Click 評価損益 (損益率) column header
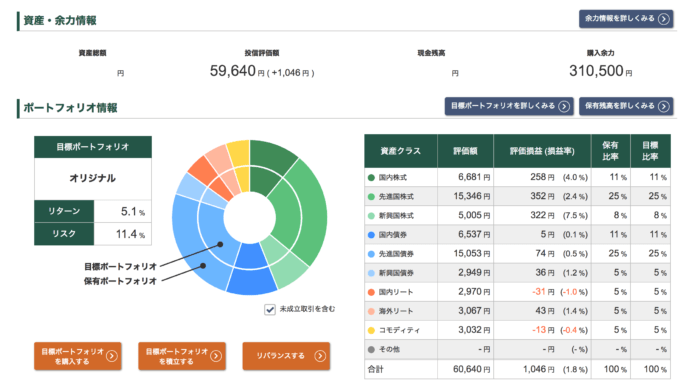Screen dimensions: 680x389 point(542,151)
